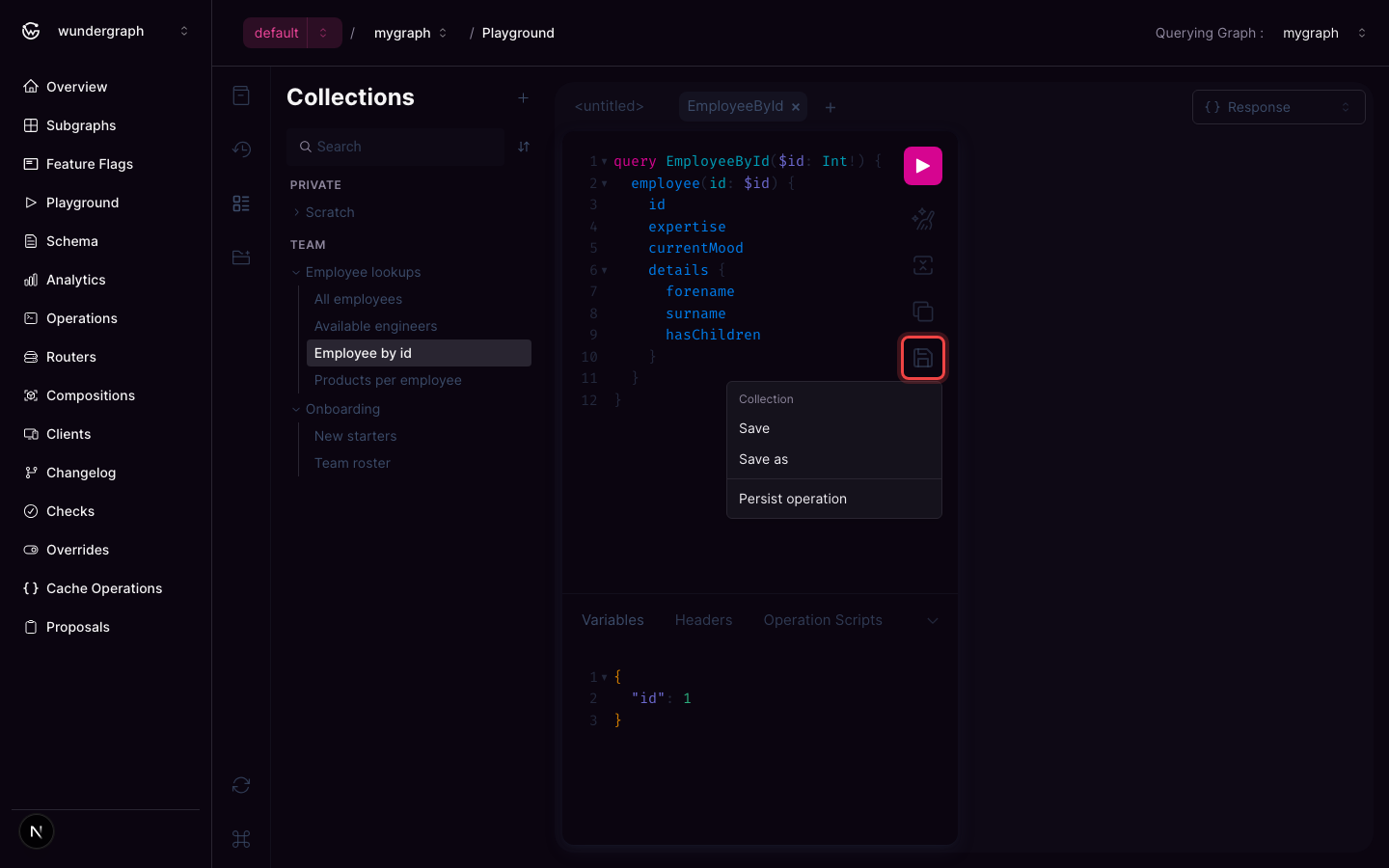
Task: Choose Save as in the Collection menu
Action: pos(834,459)
